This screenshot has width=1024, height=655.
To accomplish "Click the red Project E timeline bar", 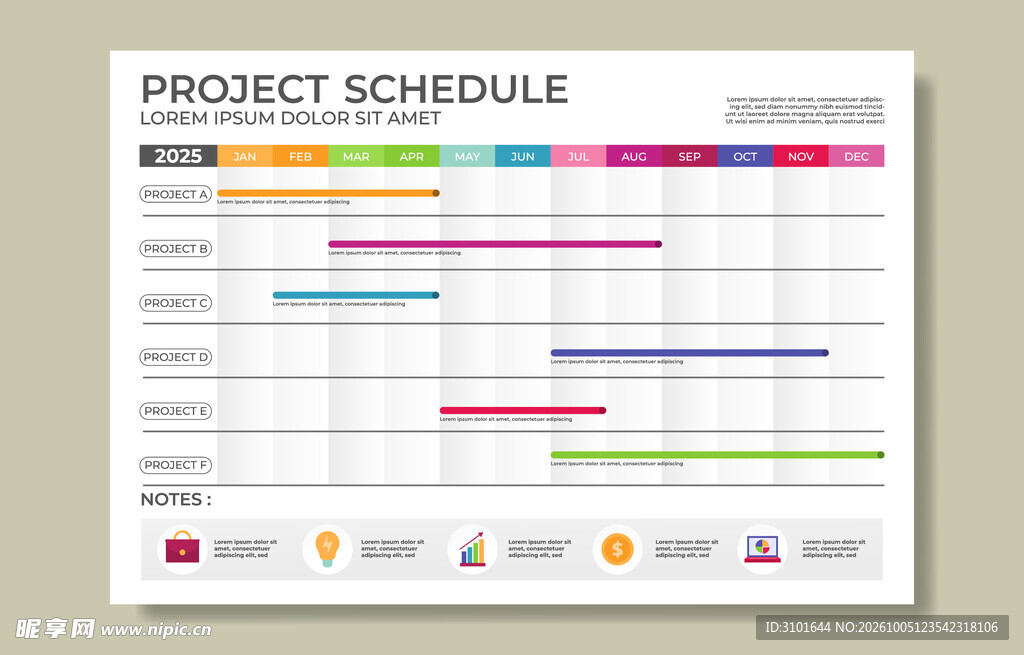I will (523, 410).
